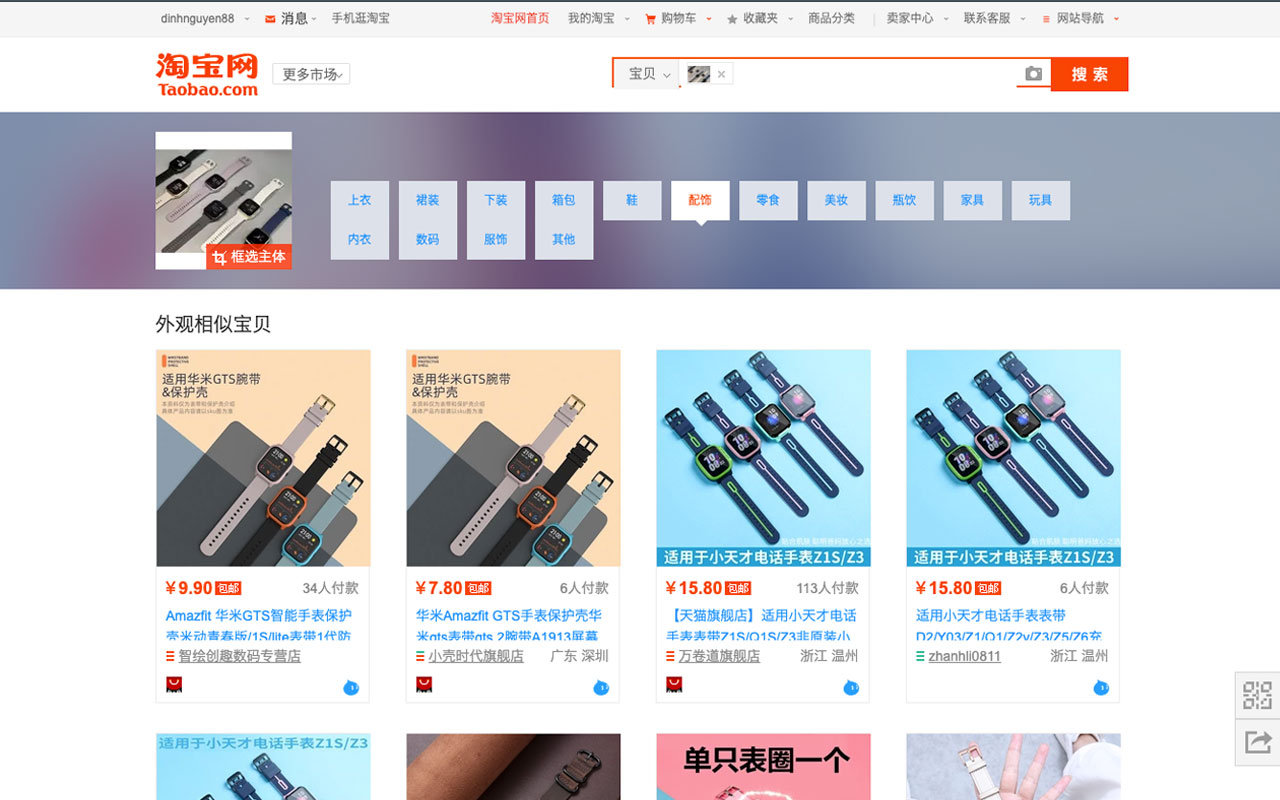The height and width of the screenshot is (800, 1280).
Task: Click the Taobao.com logo
Action: point(207,74)
